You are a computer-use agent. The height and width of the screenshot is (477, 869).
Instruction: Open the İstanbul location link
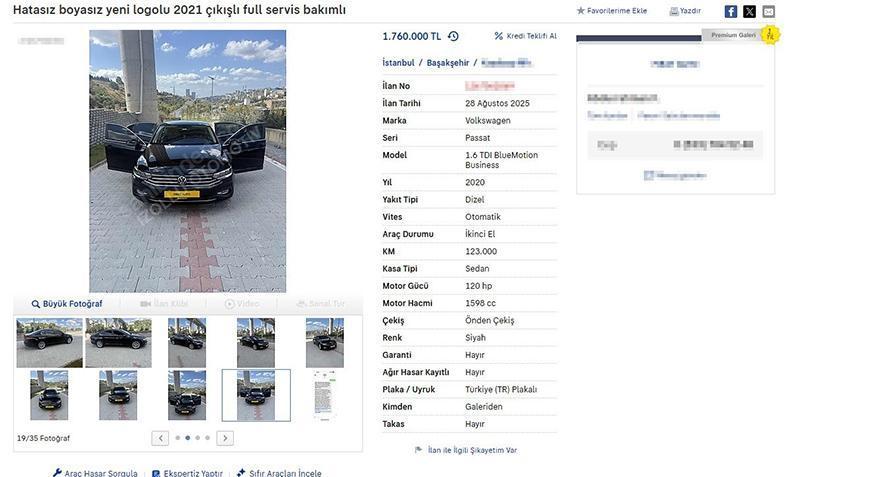[398, 63]
